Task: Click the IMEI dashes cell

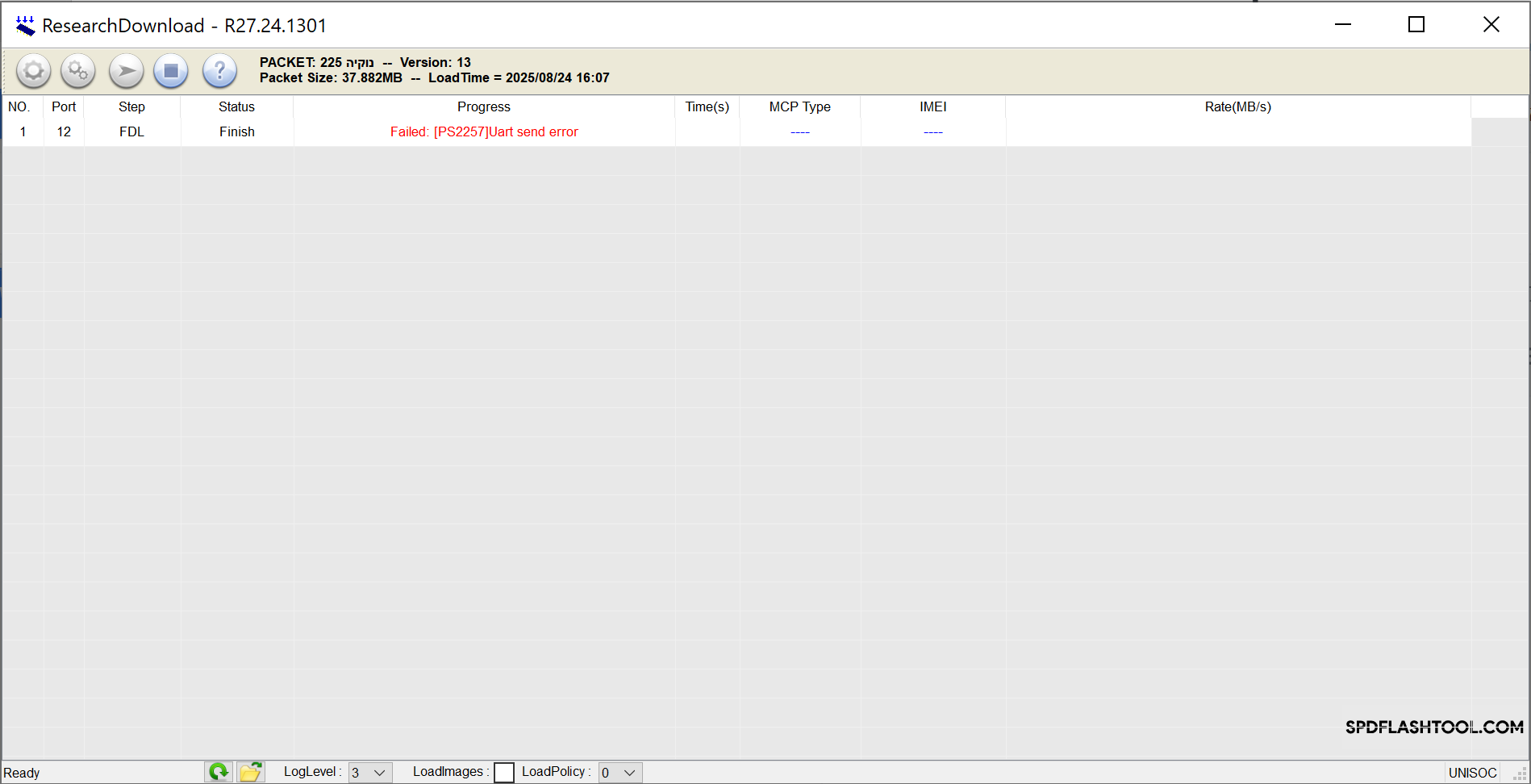Action: [933, 131]
